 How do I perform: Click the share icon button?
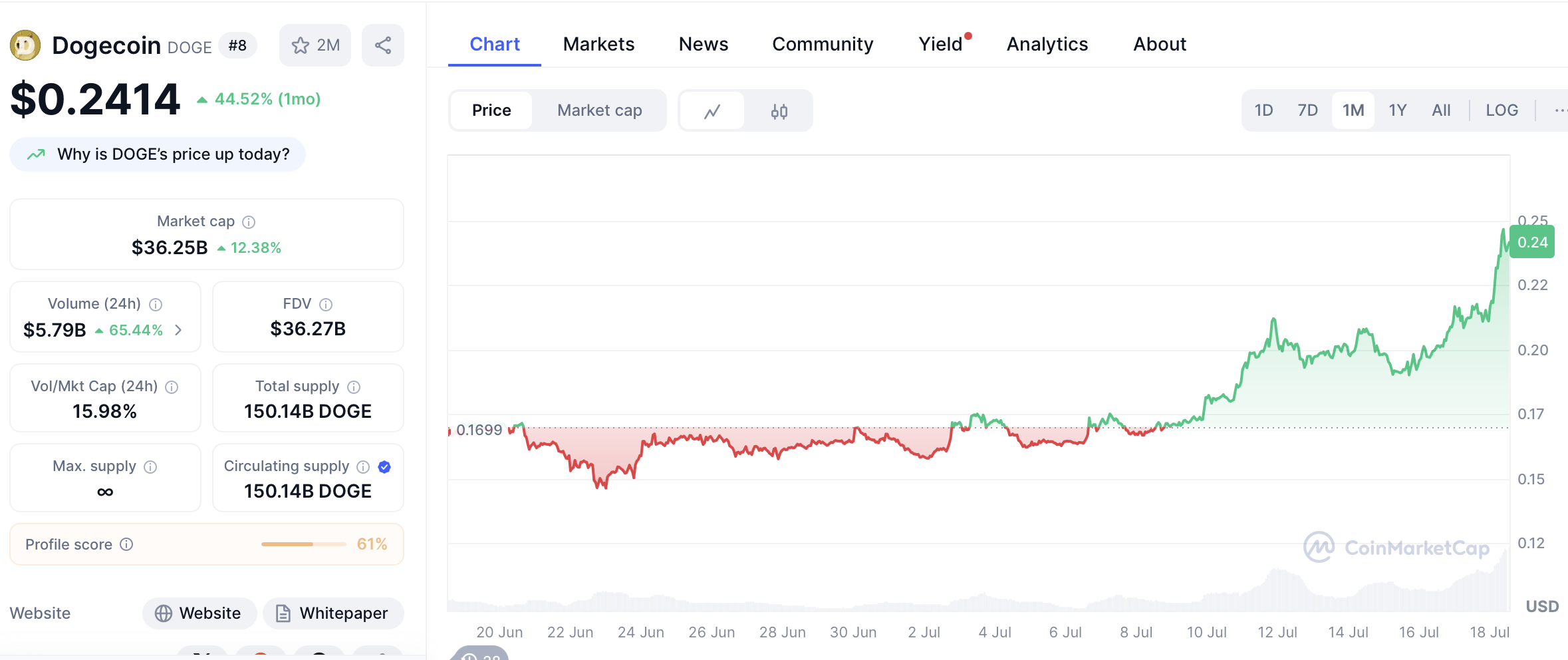[382, 45]
